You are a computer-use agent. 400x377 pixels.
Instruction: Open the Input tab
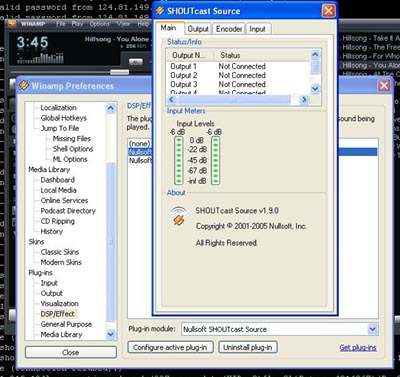pyautogui.click(x=257, y=29)
